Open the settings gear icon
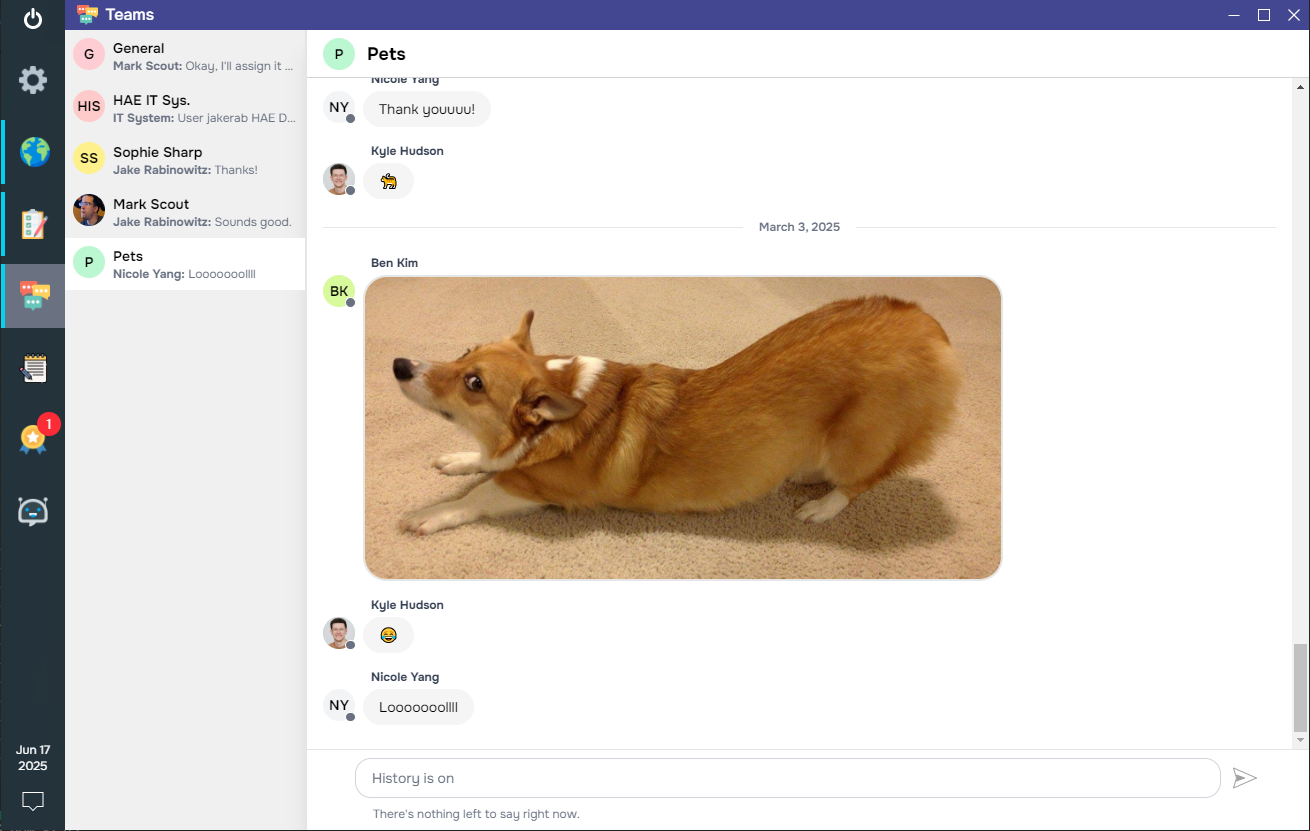The height and width of the screenshot is (831, 1310). pyautogui.click(x=33, y=80)
